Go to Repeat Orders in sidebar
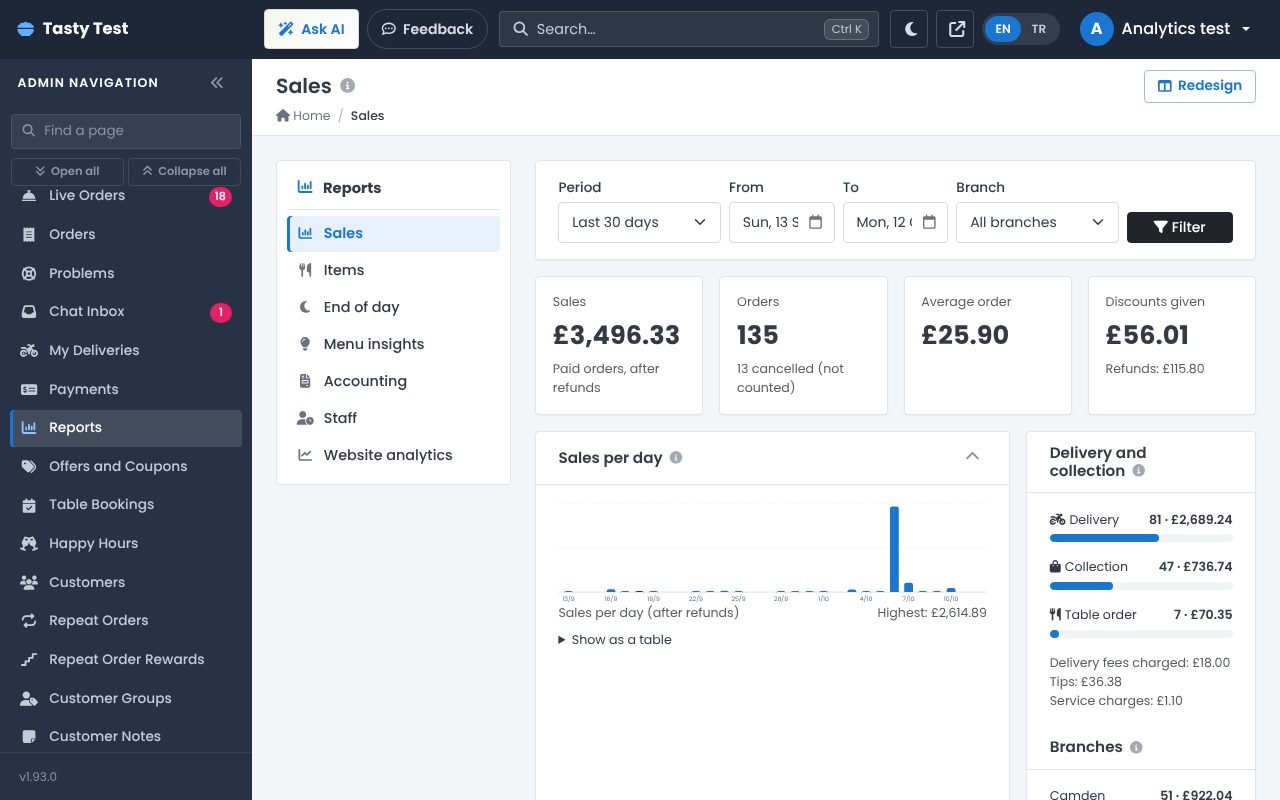Viewport: 1280px width, 800px height. [x=126, y=621]
